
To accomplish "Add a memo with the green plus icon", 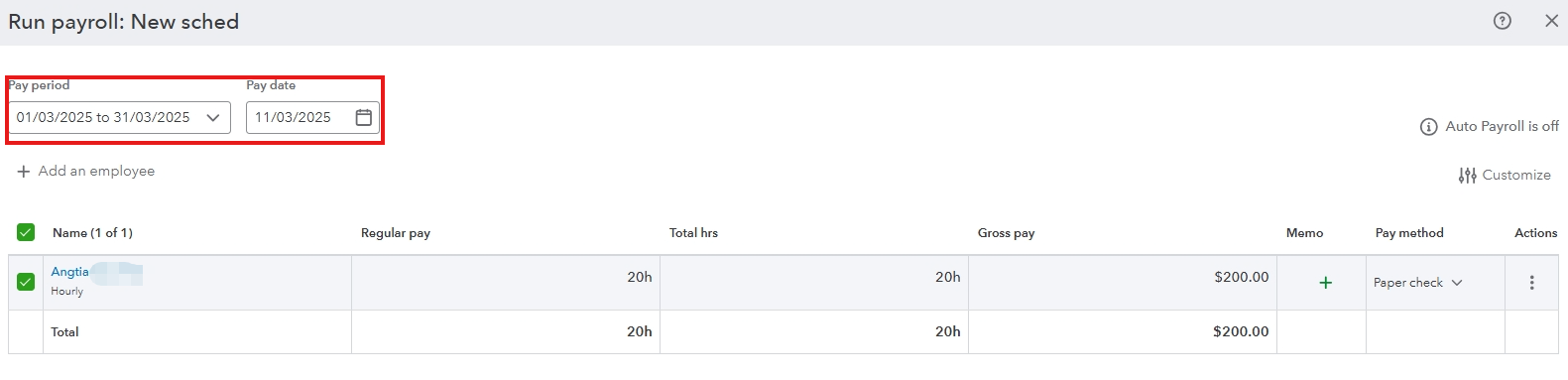I will [x=1325, y=283].
